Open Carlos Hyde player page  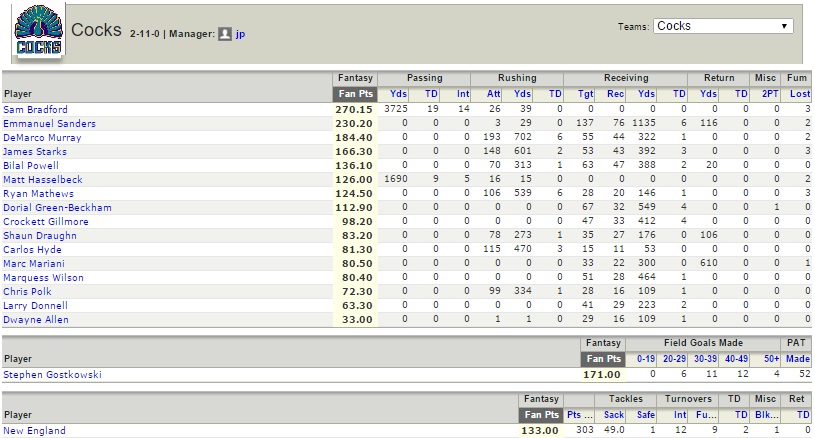coord(32,250)
